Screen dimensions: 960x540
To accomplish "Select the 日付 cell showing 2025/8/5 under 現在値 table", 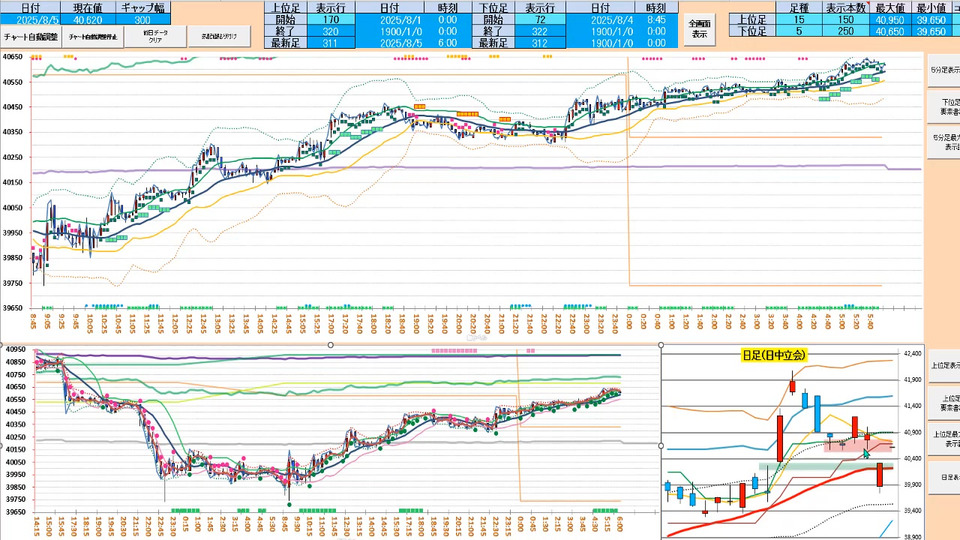I will (31, 20).
